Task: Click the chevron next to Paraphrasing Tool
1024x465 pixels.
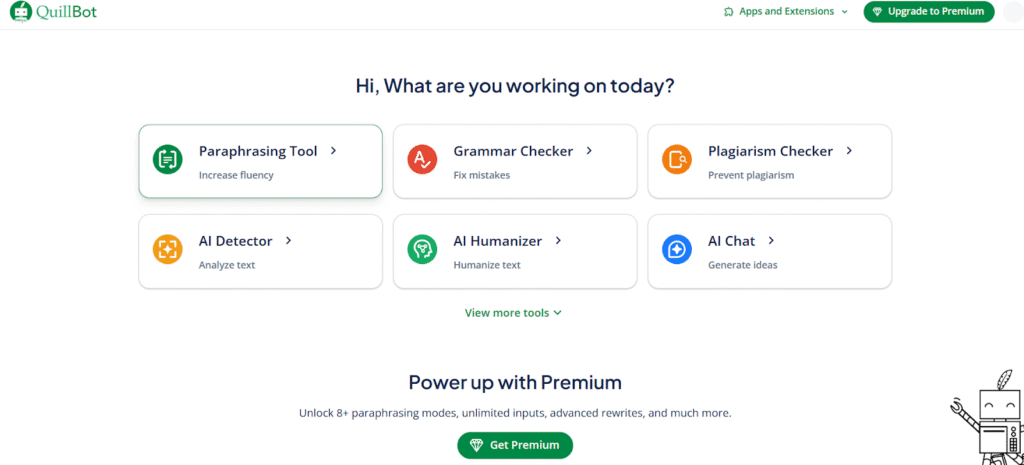Action: [x=334, y=151]
